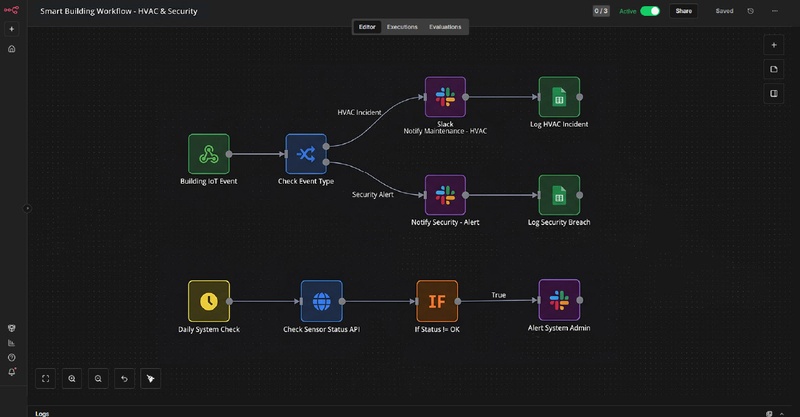Open the three-dot workflow options menu
Screen dimensions: 800x417
pyautogui.click(x=774, y=11)
